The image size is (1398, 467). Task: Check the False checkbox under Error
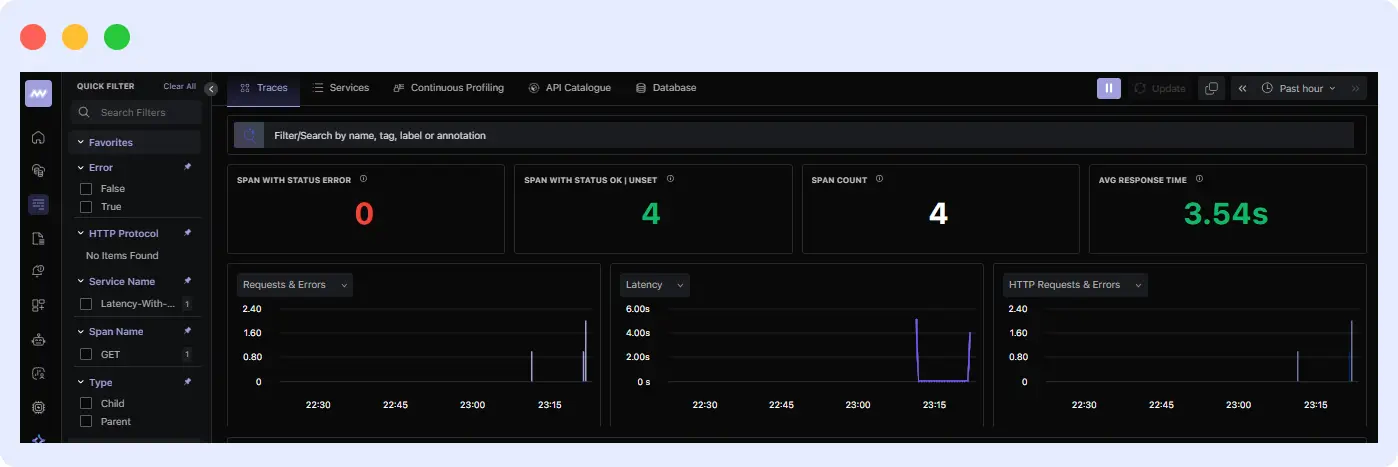tap(86, 188)
